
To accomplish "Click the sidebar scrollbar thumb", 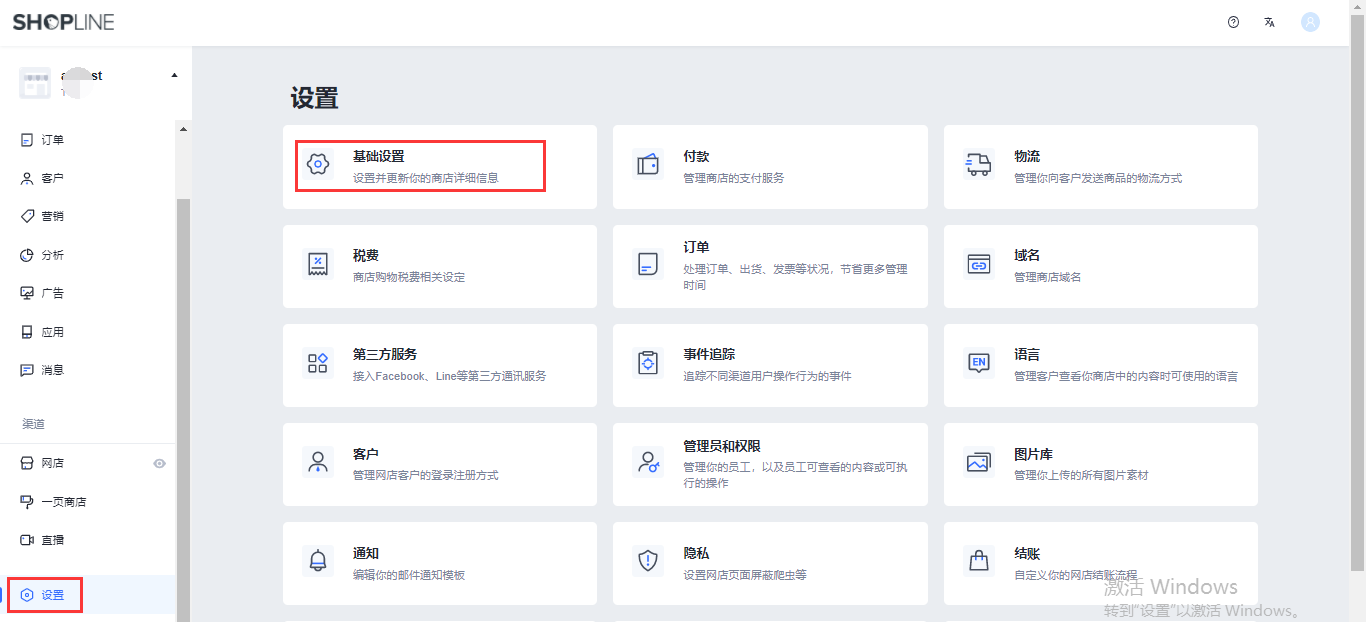I will 183,410.
